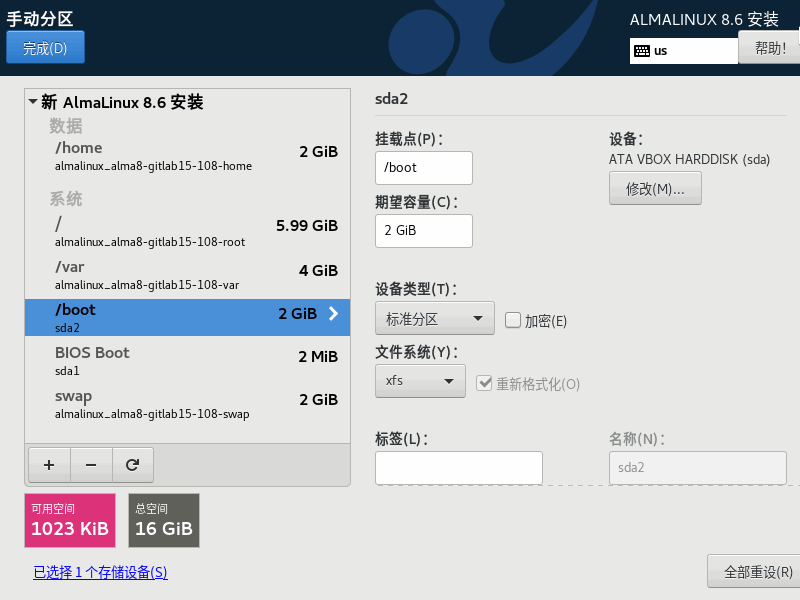Image resolution: width=800 pixels, height=600 pixels.
Task: Open the 设备类型 标准分区 dropdown
Action: pos(435,318)
